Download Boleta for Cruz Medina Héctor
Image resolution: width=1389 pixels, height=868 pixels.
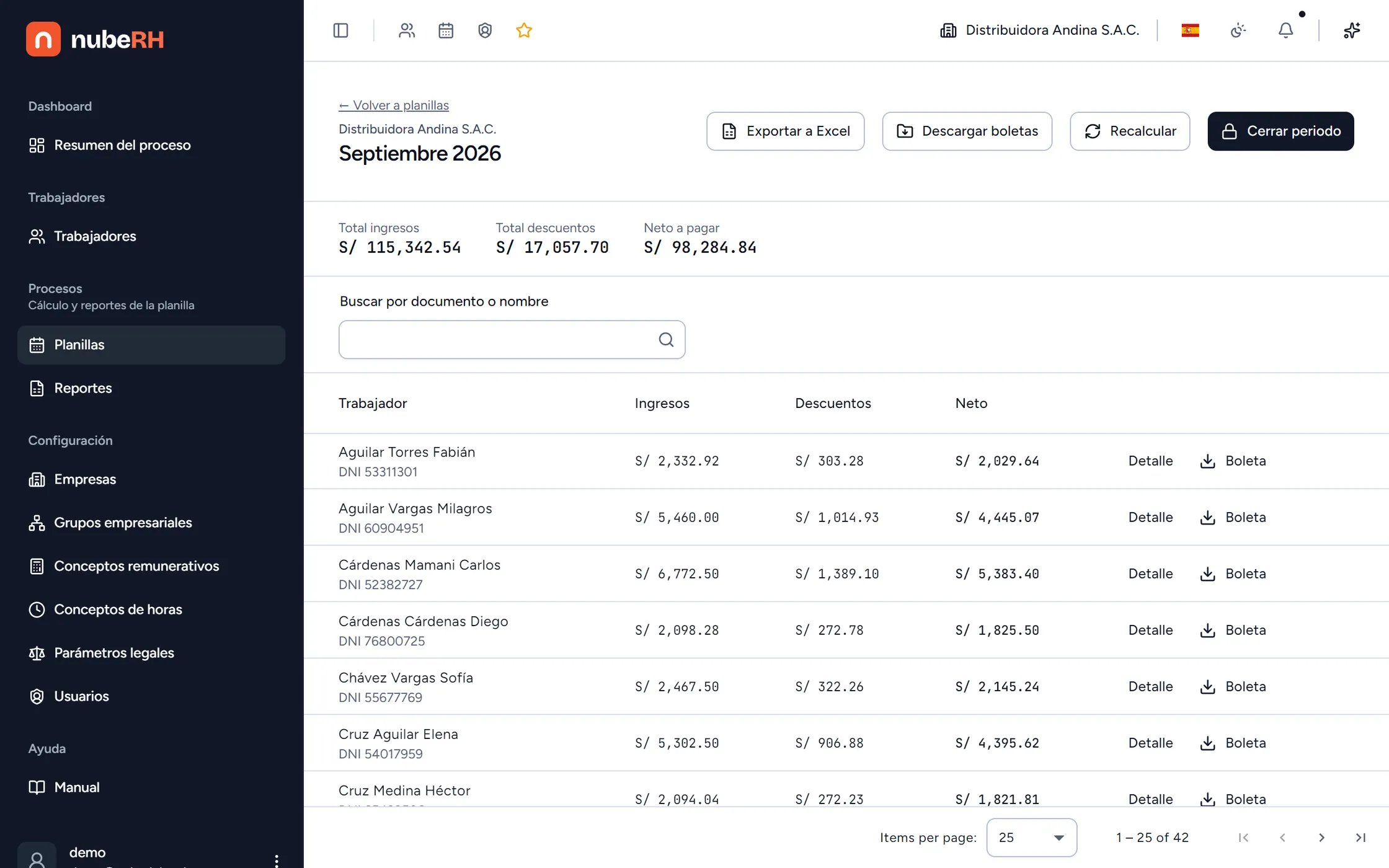click(1233, 799)
